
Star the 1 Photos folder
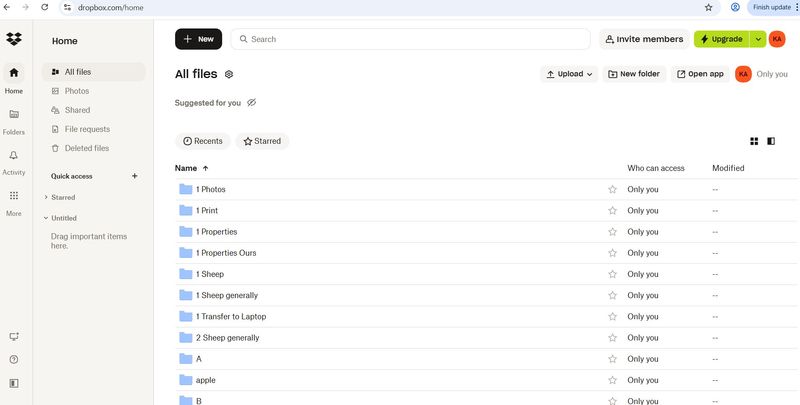pos(612,189)
